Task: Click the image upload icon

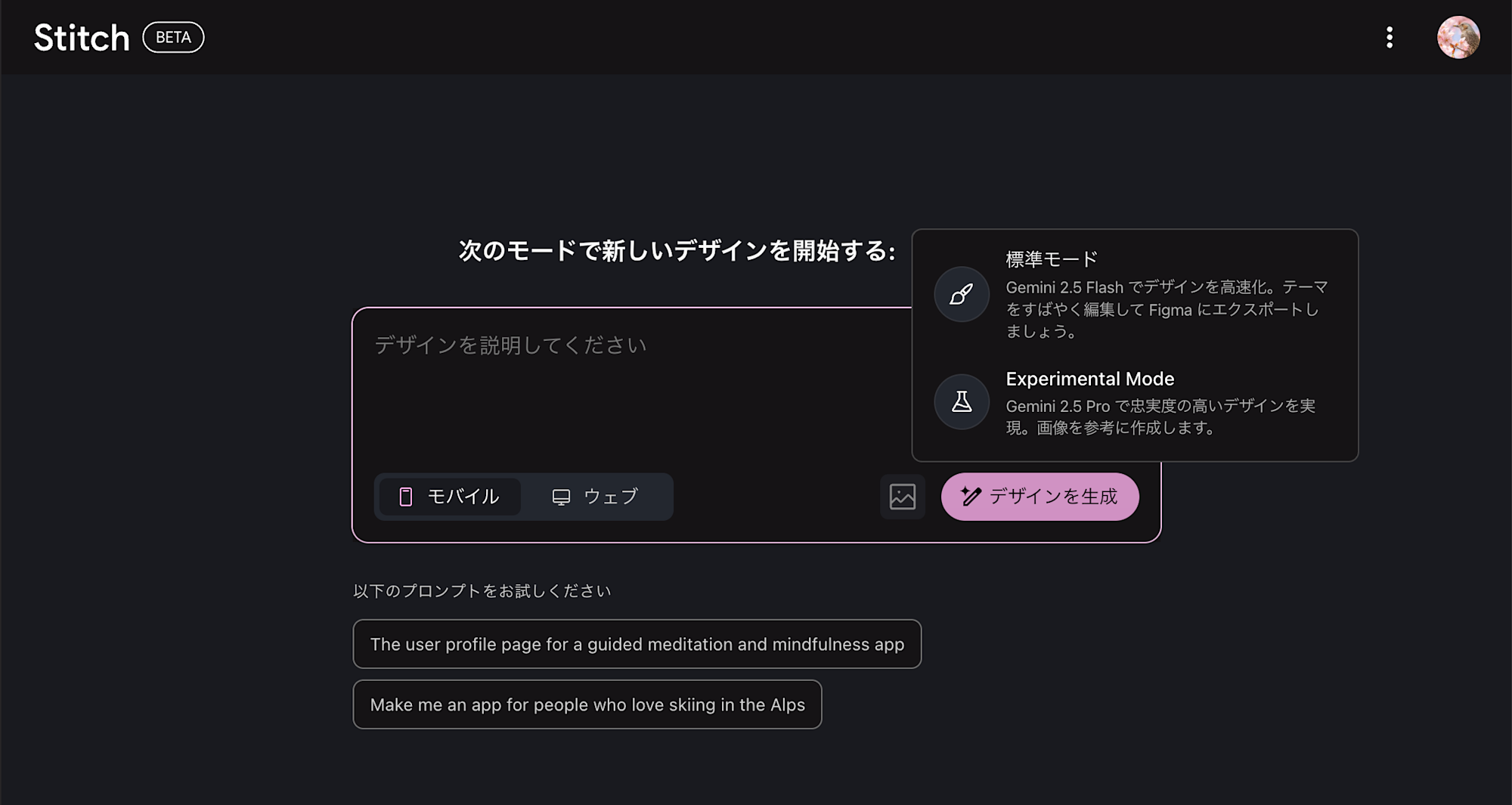Action: (902, 497)
